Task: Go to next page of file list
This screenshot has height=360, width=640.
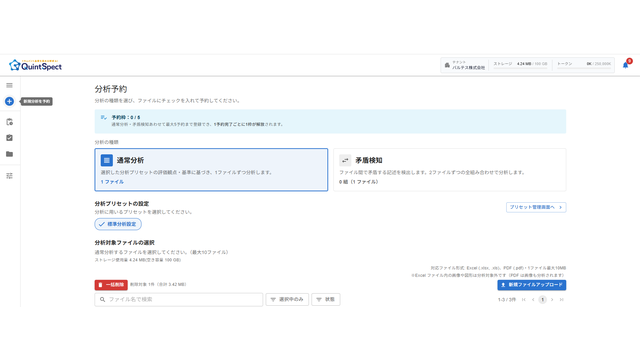Action: coord(552,300)
